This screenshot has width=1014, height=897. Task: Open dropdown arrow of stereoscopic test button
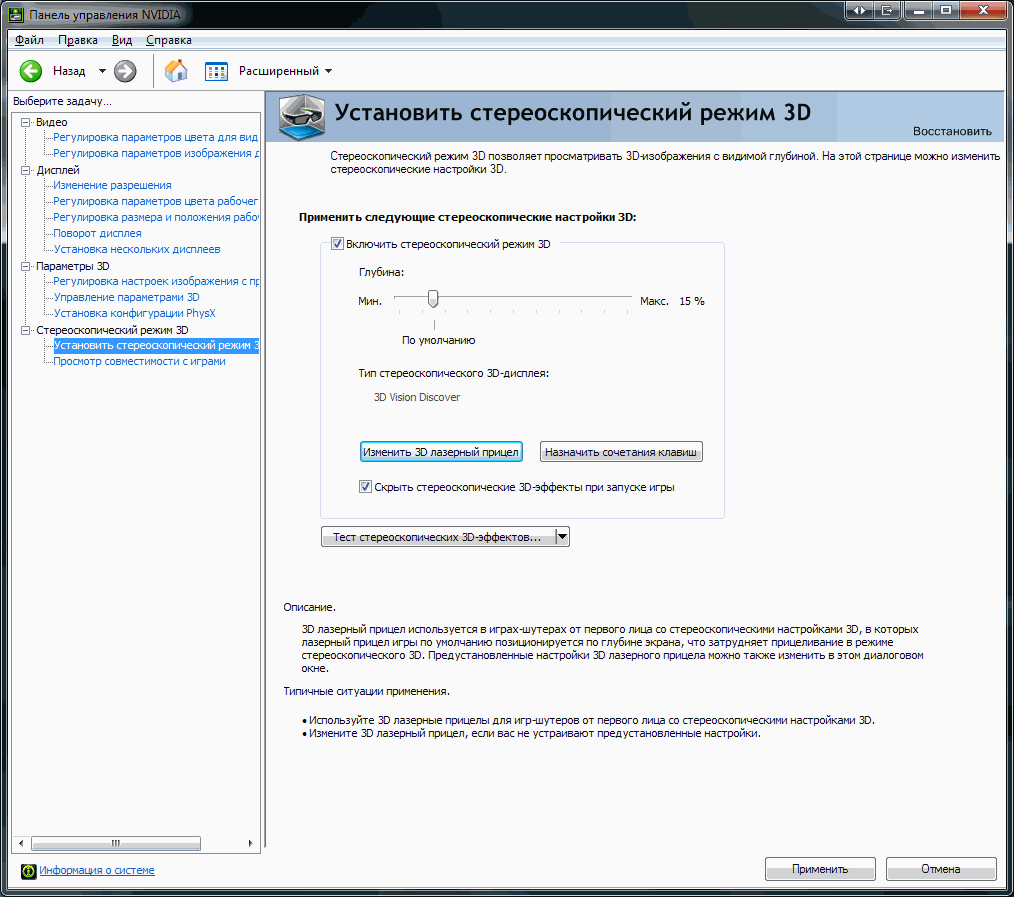pos(563,537)
